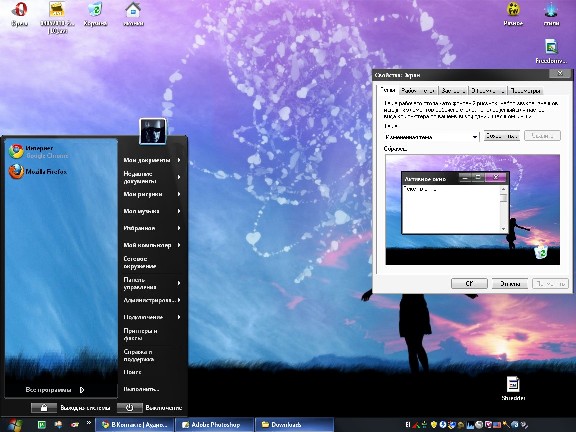This screenshot has height=432, width=576.
Task: Click the blue Bluetooth-style tray icon
Action: pyautogui.click(x=443, y=425)
